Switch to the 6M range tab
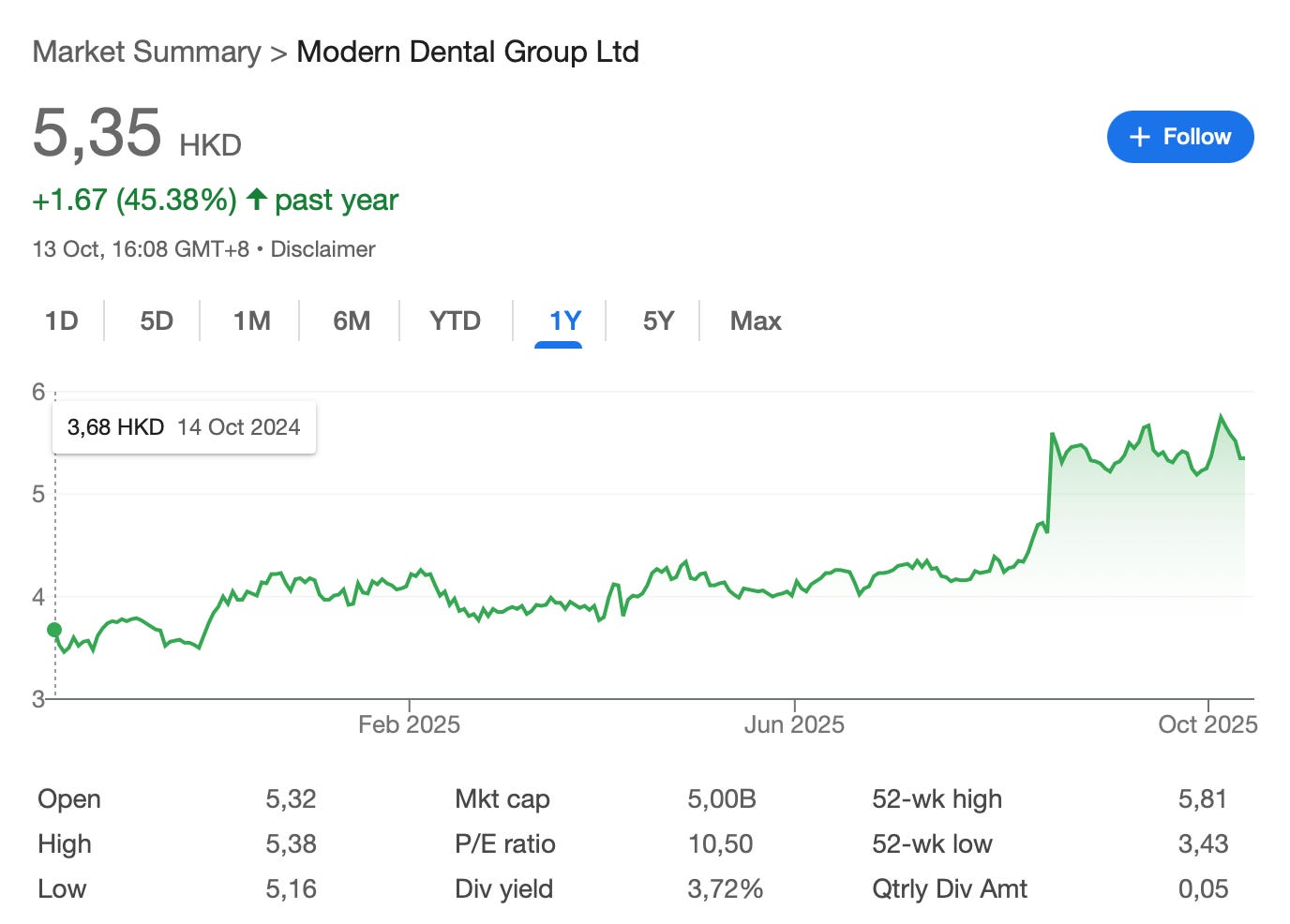Viewport: 1290px width, 924px height. click(x=352, y=321)
